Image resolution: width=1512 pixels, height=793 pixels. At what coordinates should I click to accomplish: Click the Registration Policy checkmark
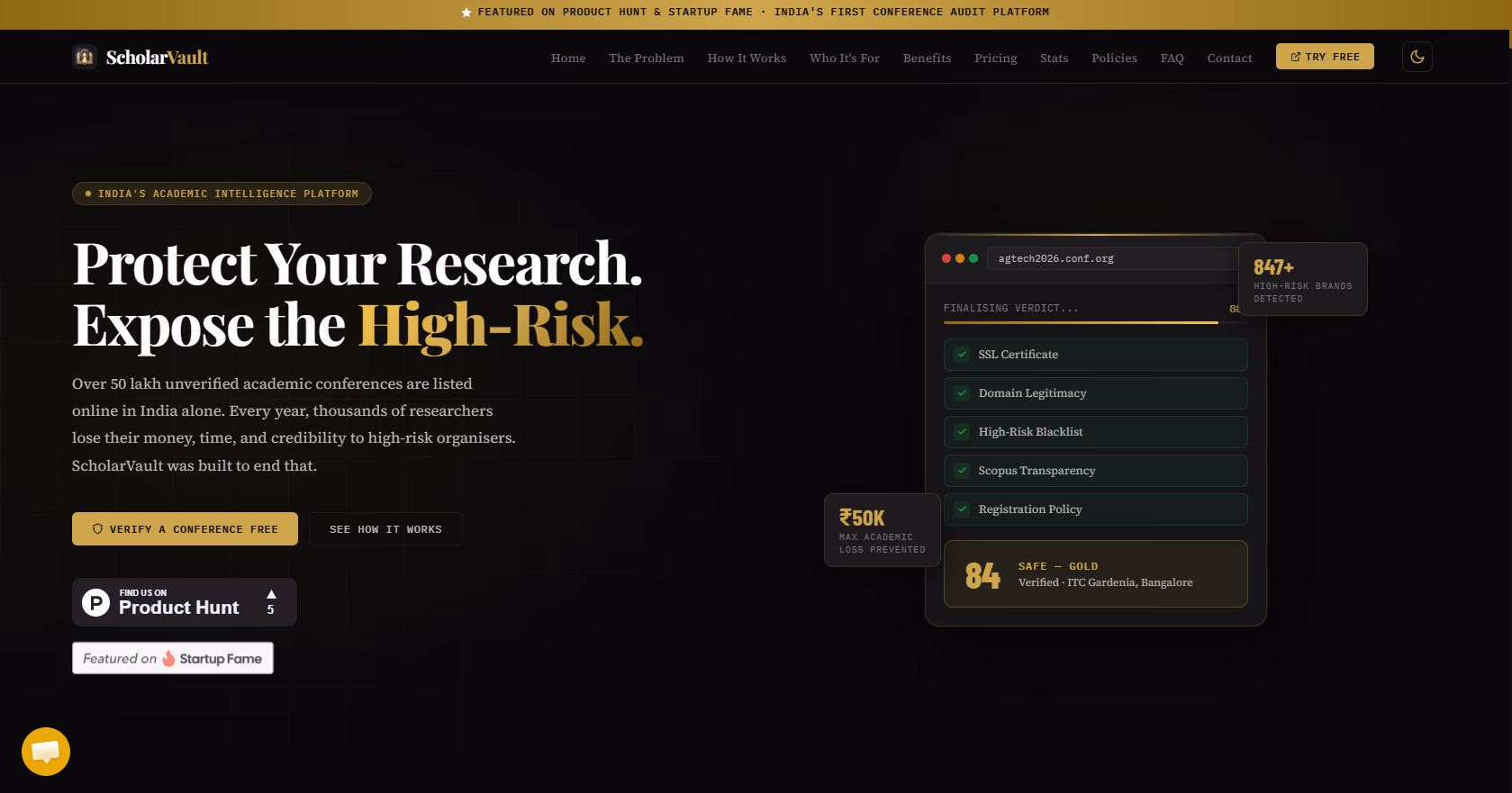click(x=963, y=509)
